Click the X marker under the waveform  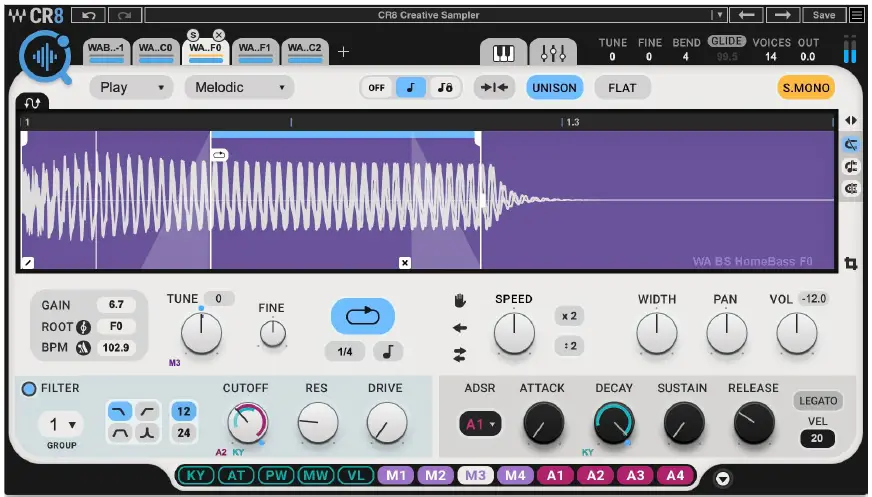(405, 263)
